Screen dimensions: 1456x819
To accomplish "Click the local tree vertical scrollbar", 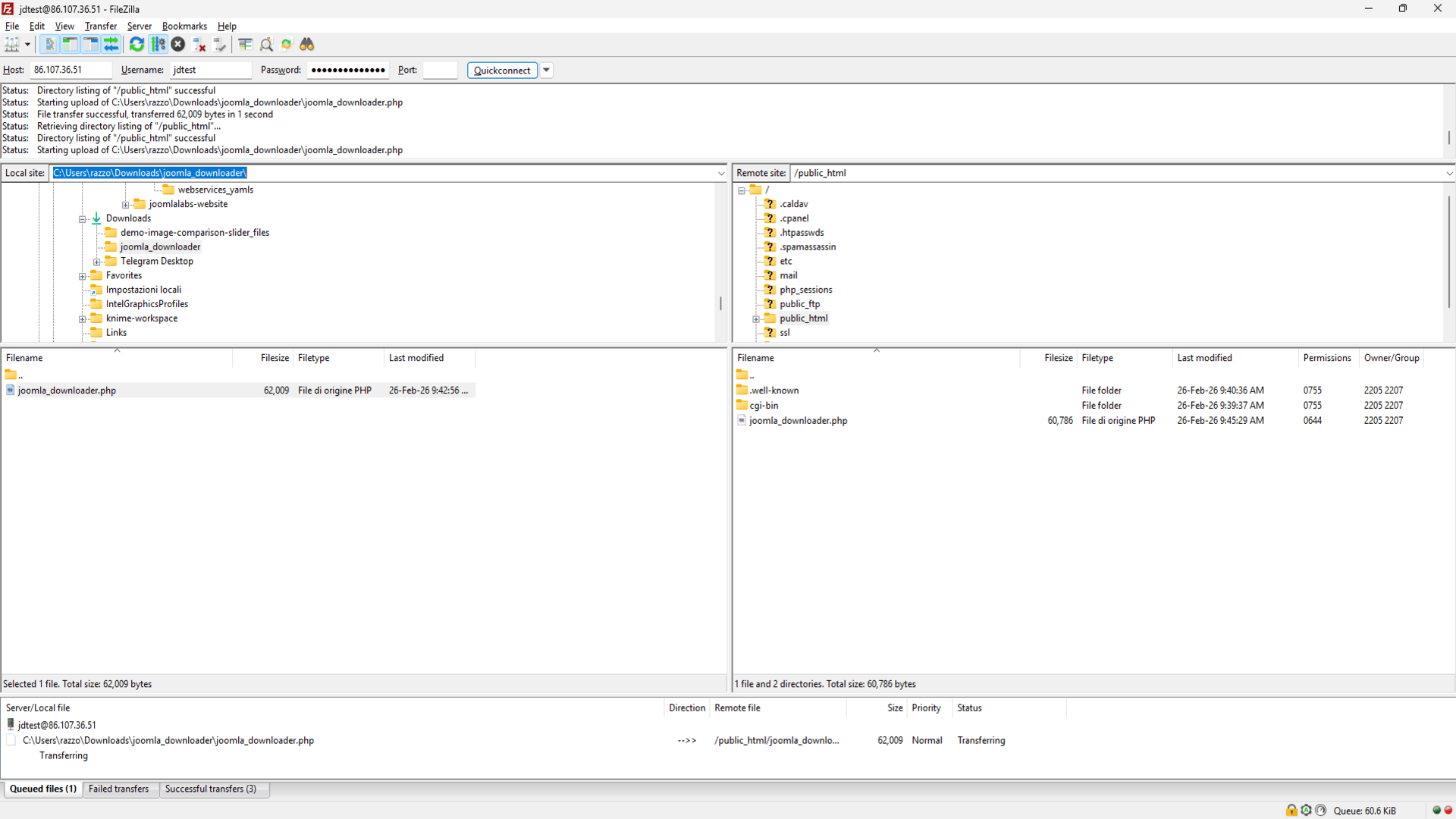I will pyautogui.click(x=720, y=303).
